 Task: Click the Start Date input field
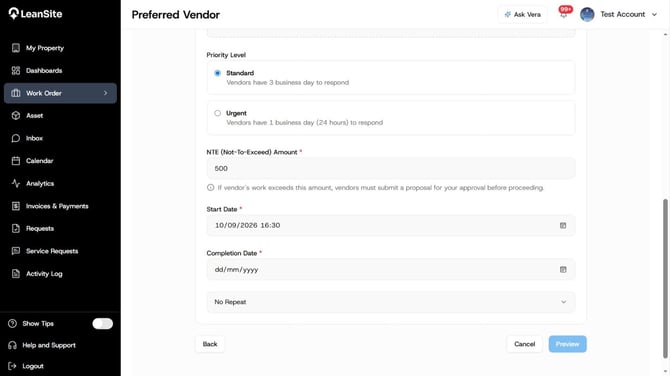coord(391,225)
